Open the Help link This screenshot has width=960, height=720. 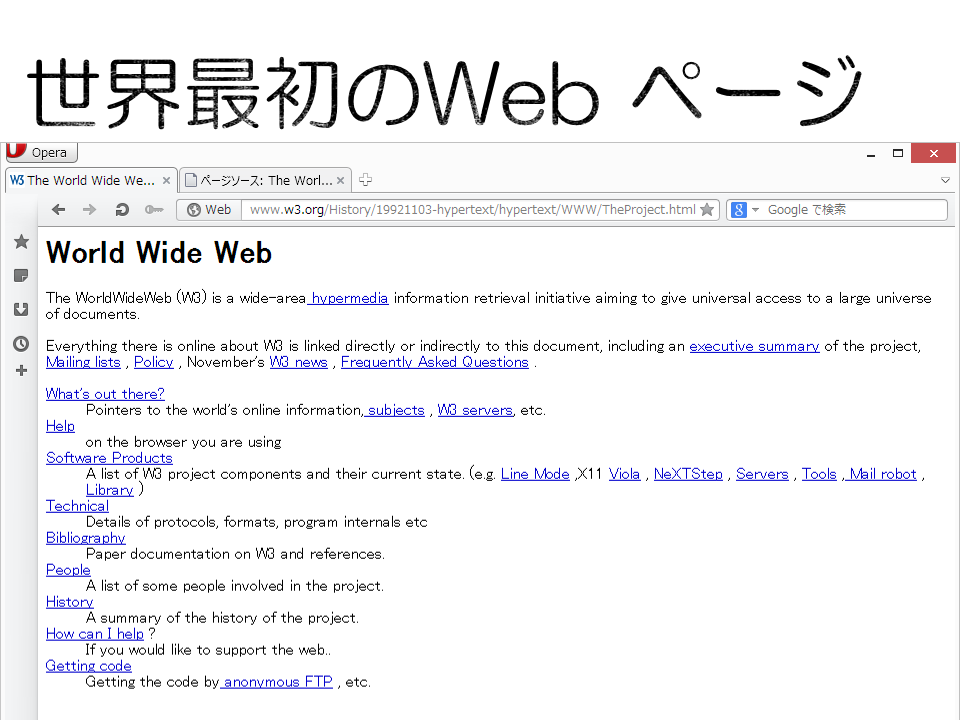pyautogui.click(x=60, y=426)
